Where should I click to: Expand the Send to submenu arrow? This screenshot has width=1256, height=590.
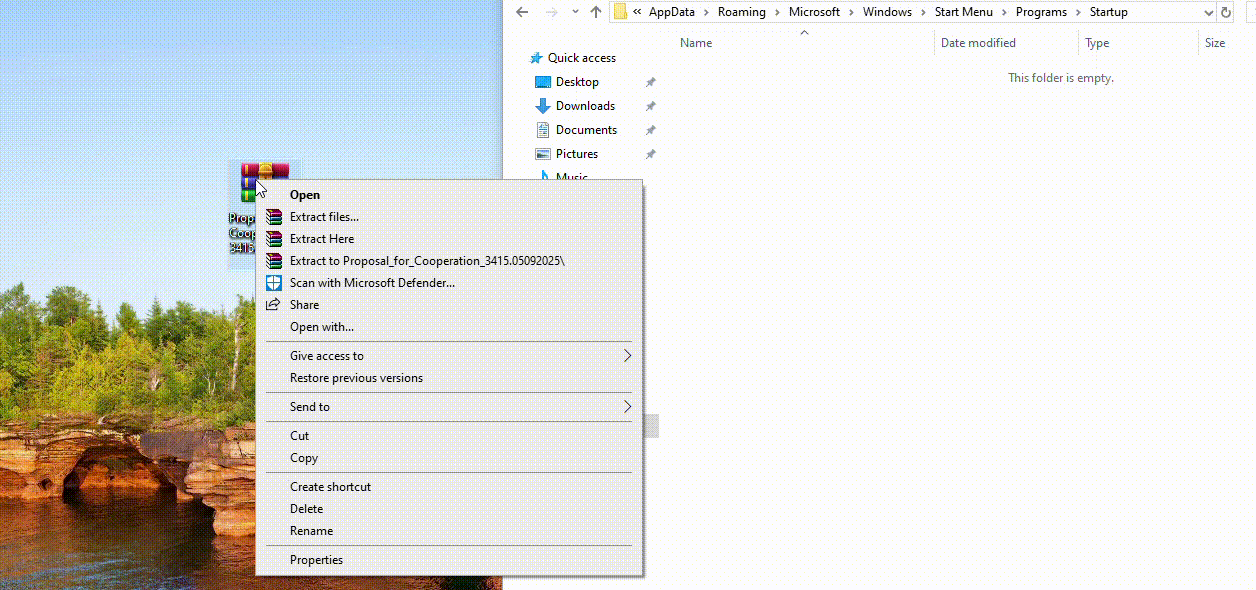pos(627,407)
